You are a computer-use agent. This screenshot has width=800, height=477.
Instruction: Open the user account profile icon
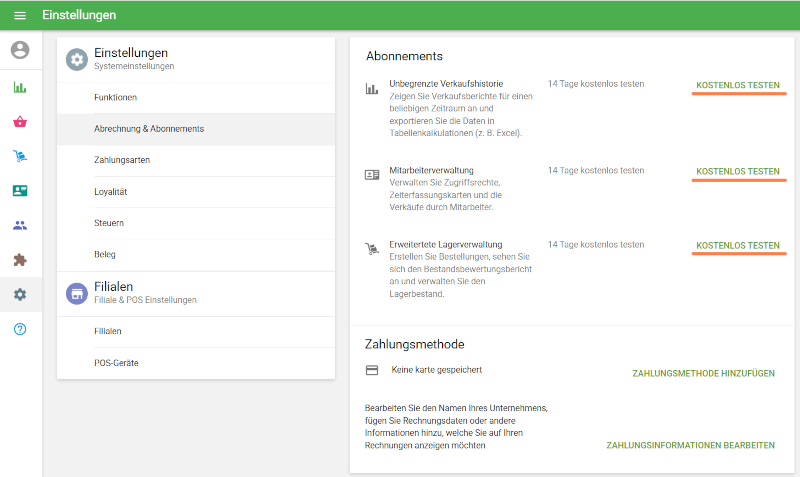click(x=20, y=50)
